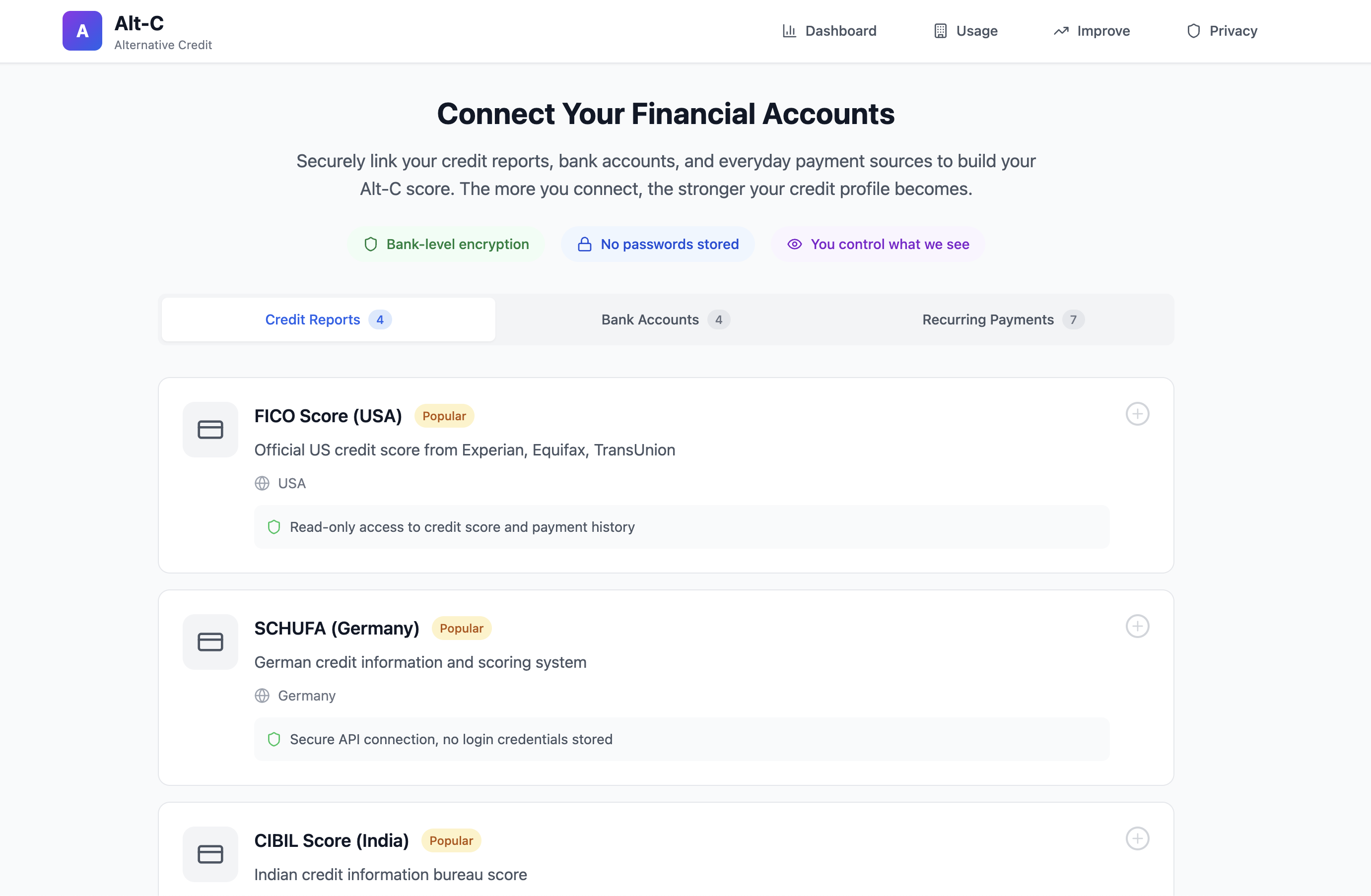Add the FICO Score connection with plus
The width and height of the screenshot is (1371, 896).
(1137, 414)
